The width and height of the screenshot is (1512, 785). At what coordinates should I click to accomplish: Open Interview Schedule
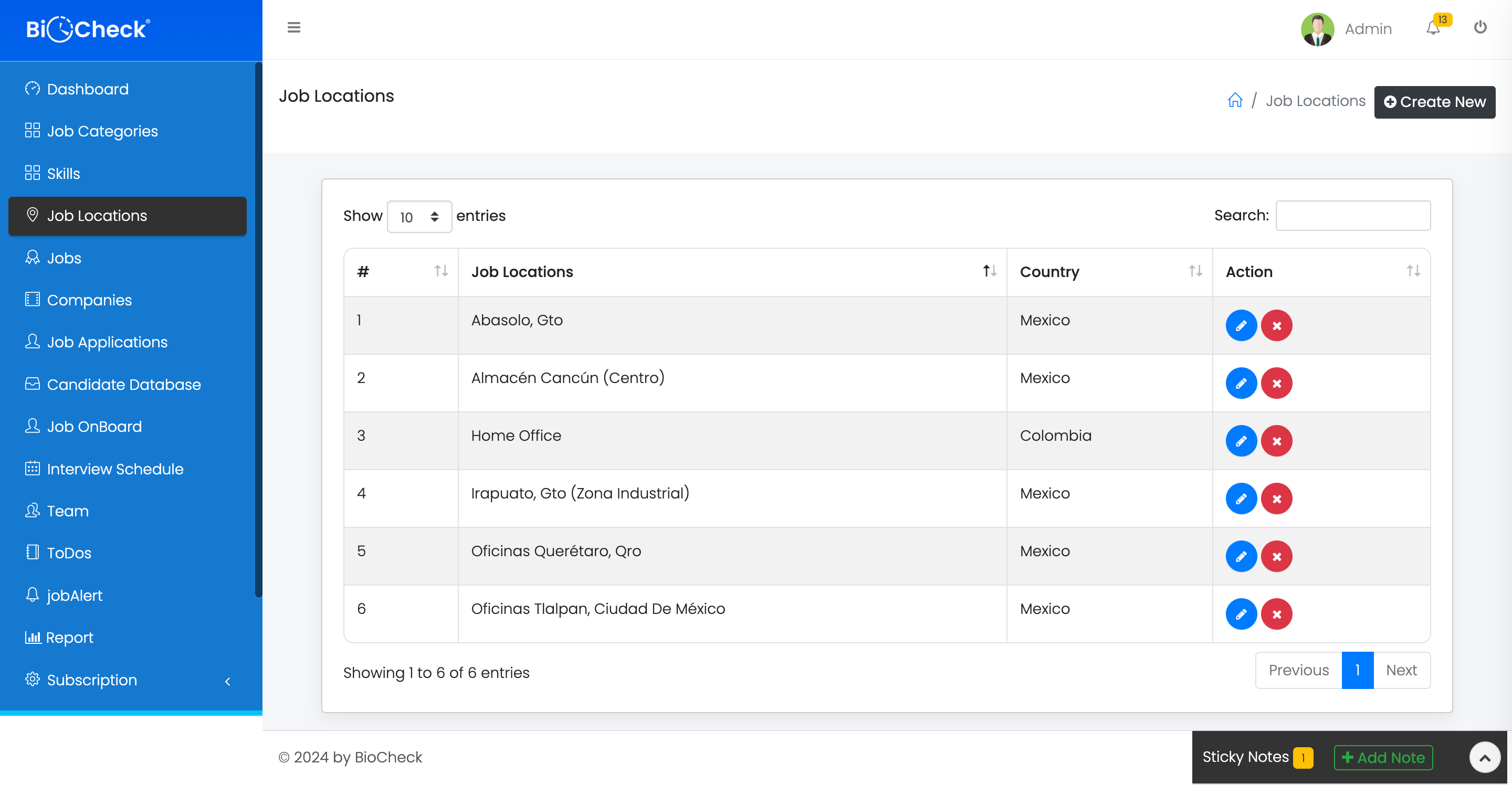(128, 469)
